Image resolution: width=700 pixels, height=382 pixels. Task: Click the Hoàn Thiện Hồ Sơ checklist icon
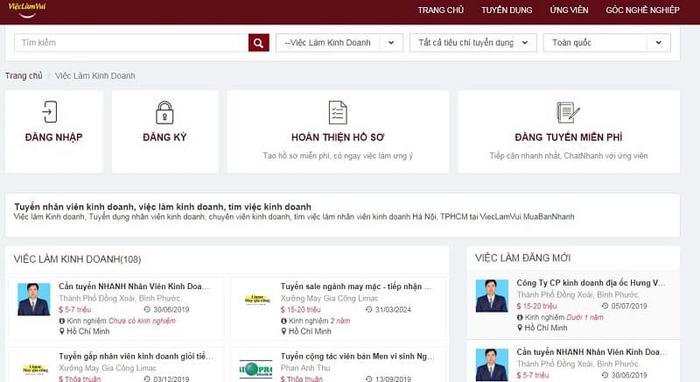point(338,112)
